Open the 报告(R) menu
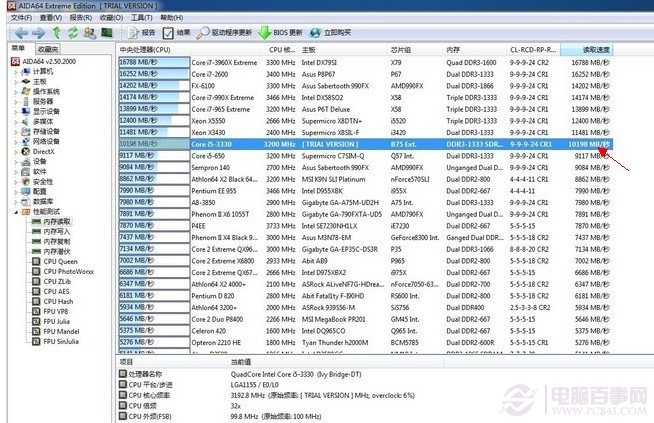The width and height of the screenshot is (654, 423). (80, 18)
